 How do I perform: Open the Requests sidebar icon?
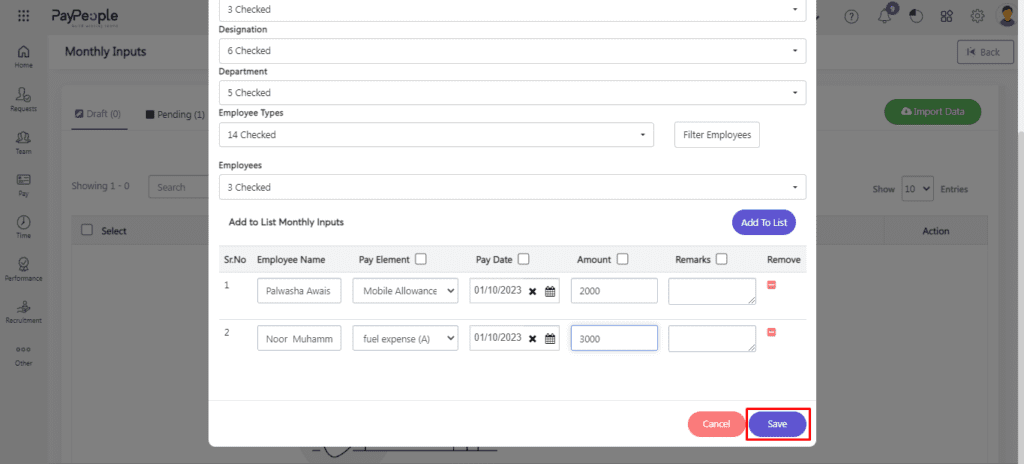point(23,98)
